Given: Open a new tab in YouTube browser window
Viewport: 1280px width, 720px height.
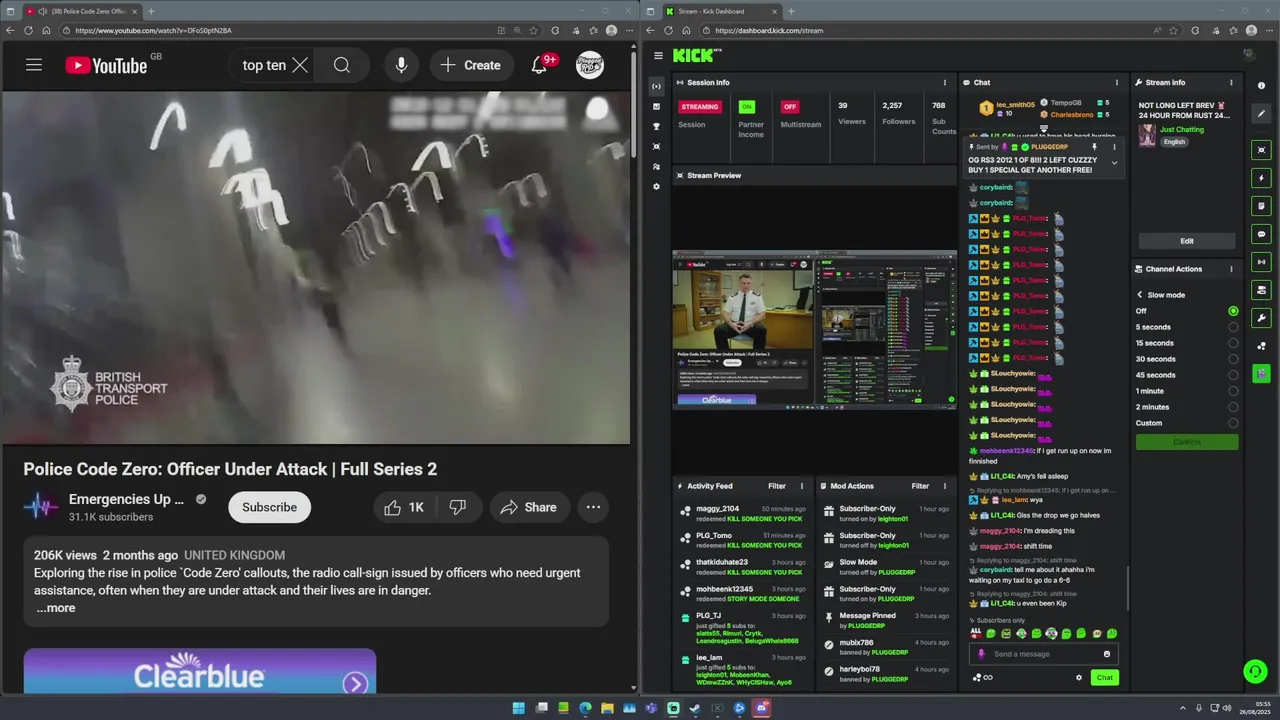Looking at the screenshot, I should 151,11.
